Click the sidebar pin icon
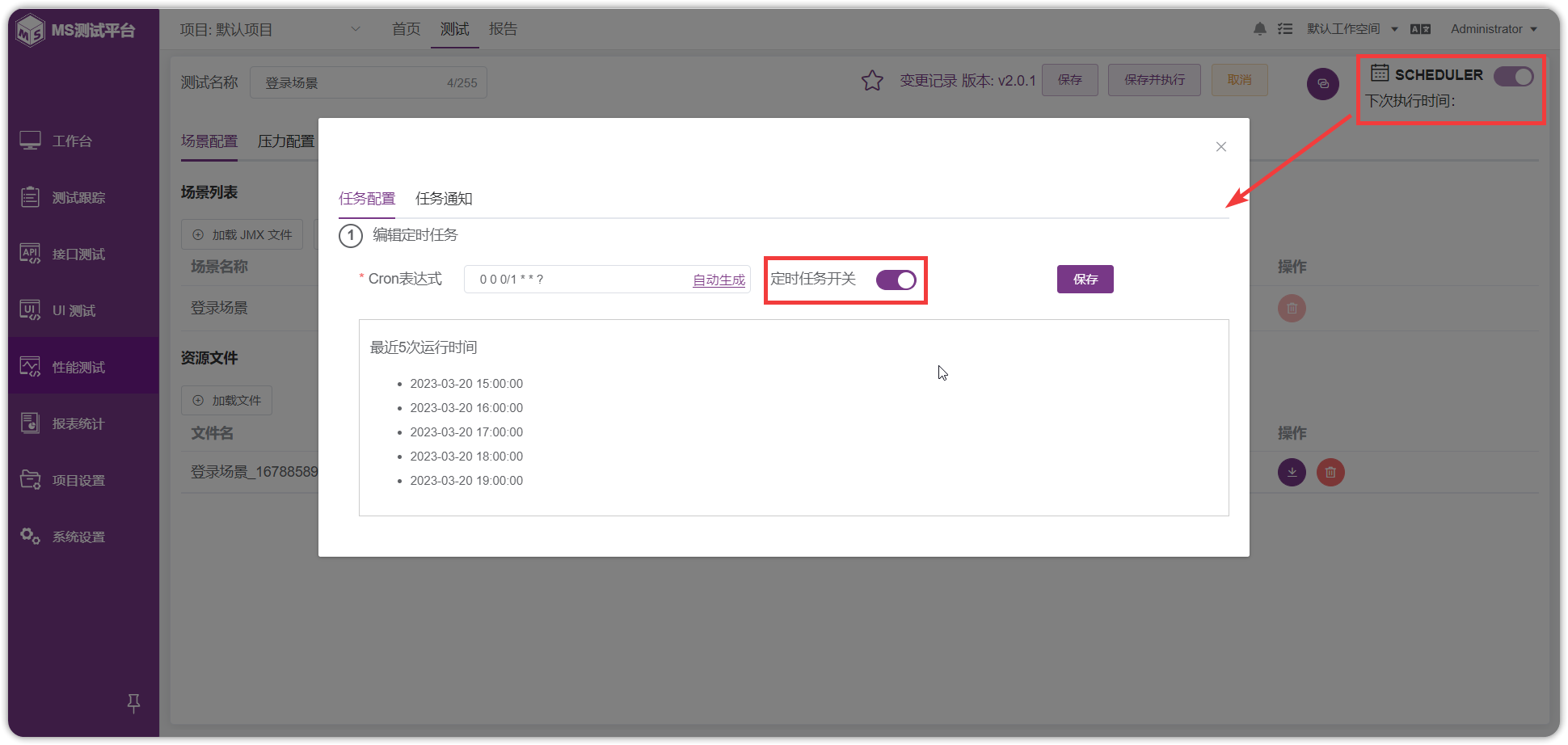The width and height of the screenshot is (1568, 745). point(134,703)
